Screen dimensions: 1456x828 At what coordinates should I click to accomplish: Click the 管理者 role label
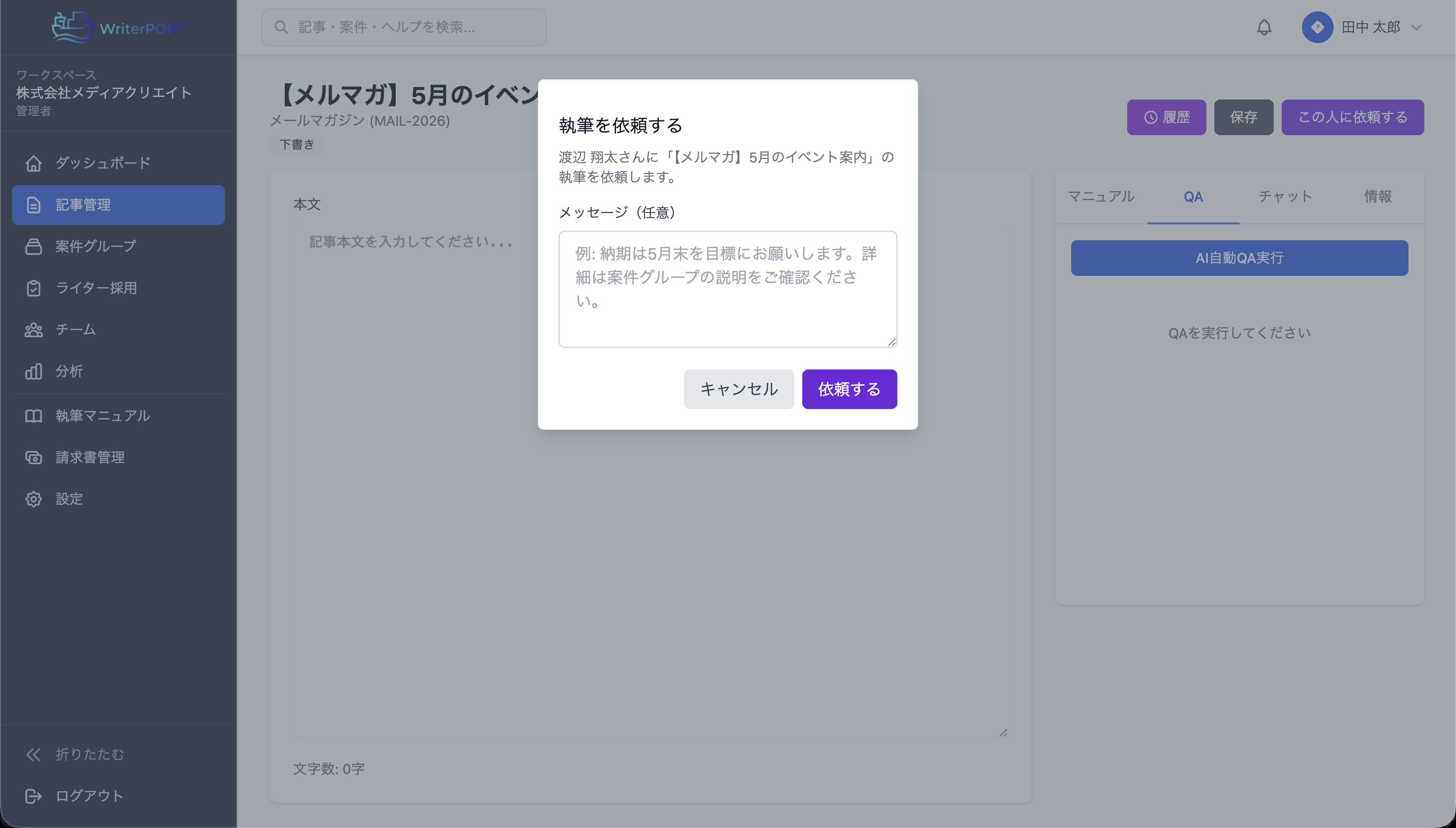(34, 111)
